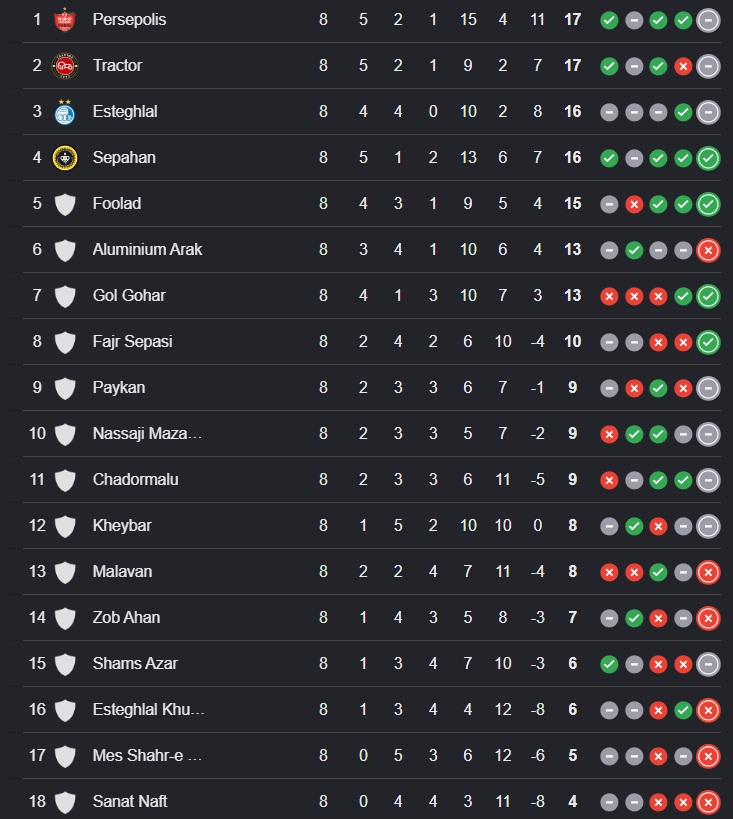Open the Nassaji Maza… team page
Screen dimensions: 733x819
(x=147, y=434)
